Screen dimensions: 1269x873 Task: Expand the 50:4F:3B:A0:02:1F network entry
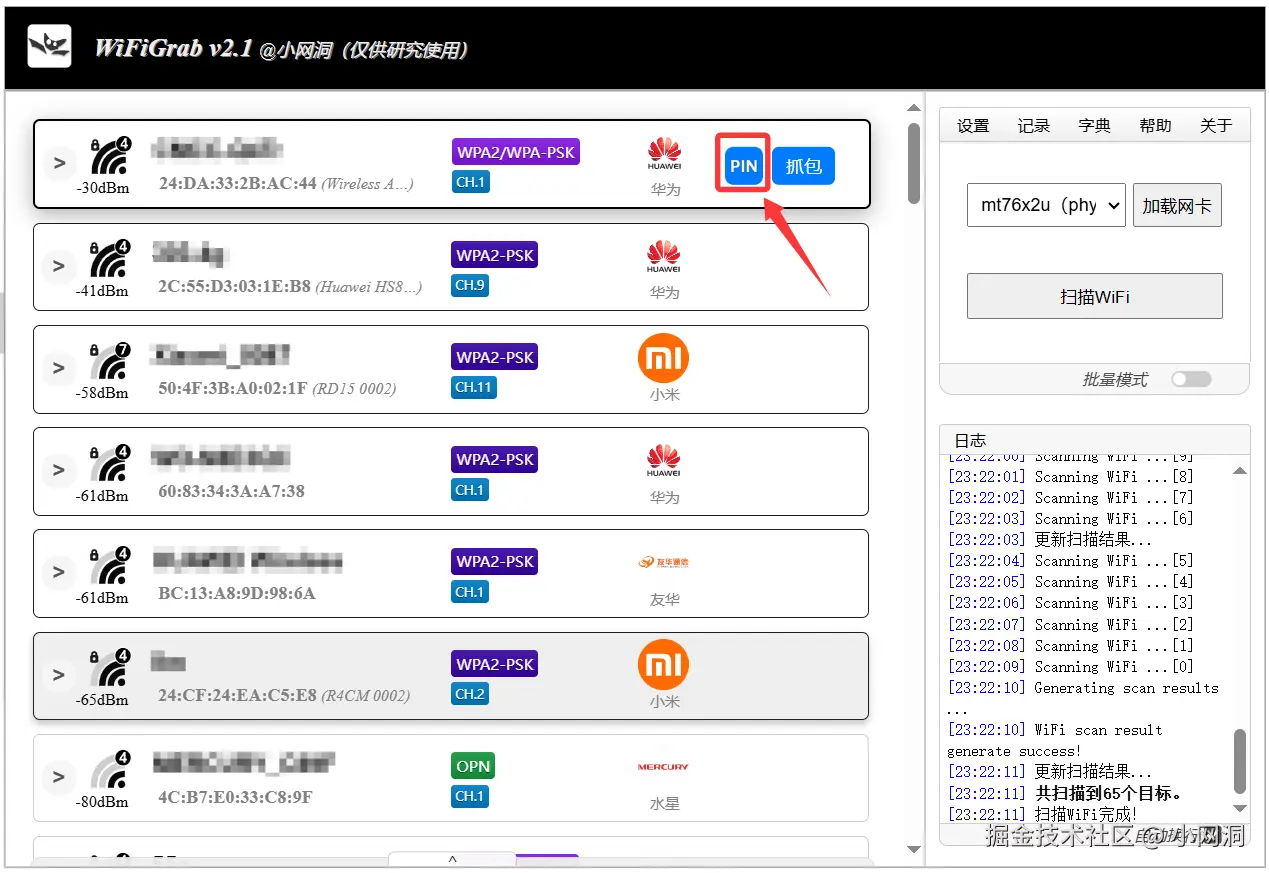pyautogui.click(x=59, y=368)
